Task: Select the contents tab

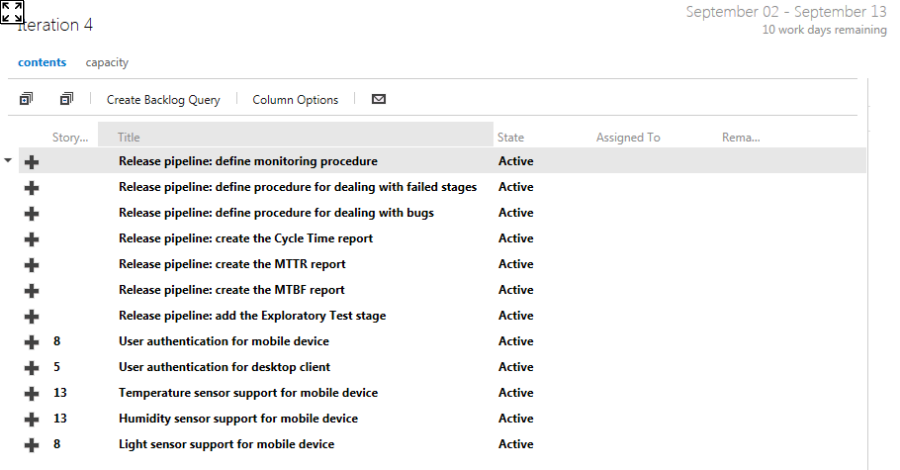Action: [42, 62]
